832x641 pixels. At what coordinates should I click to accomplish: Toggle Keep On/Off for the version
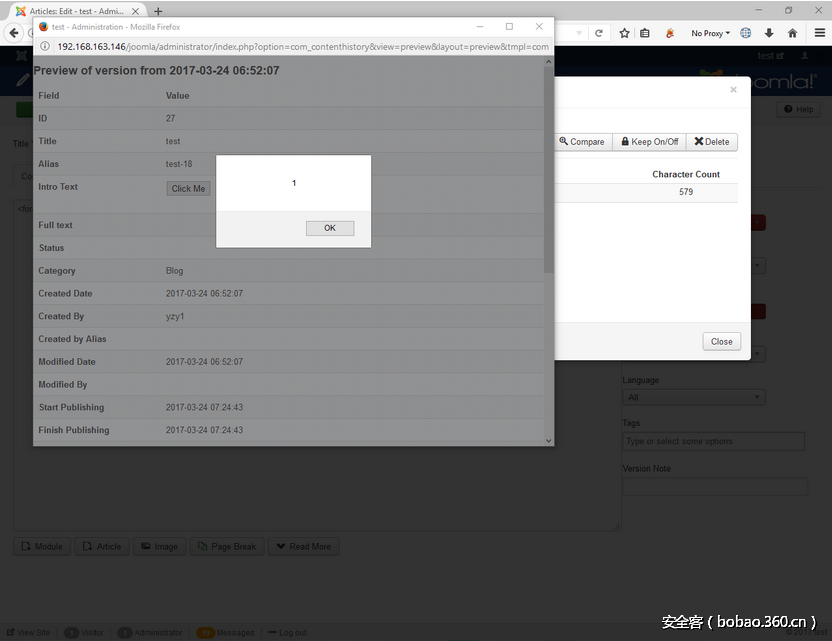[x=649, y=142]
